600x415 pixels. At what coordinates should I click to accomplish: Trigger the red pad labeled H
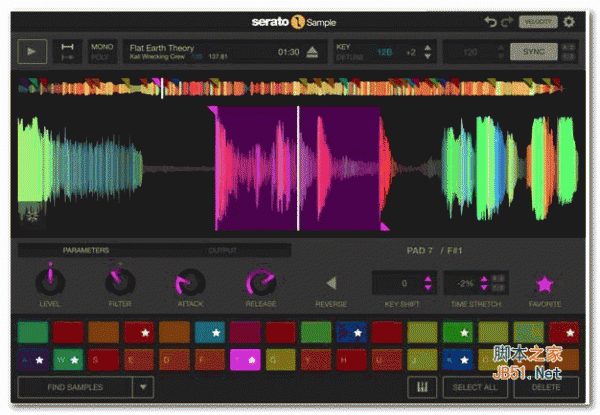351,360
